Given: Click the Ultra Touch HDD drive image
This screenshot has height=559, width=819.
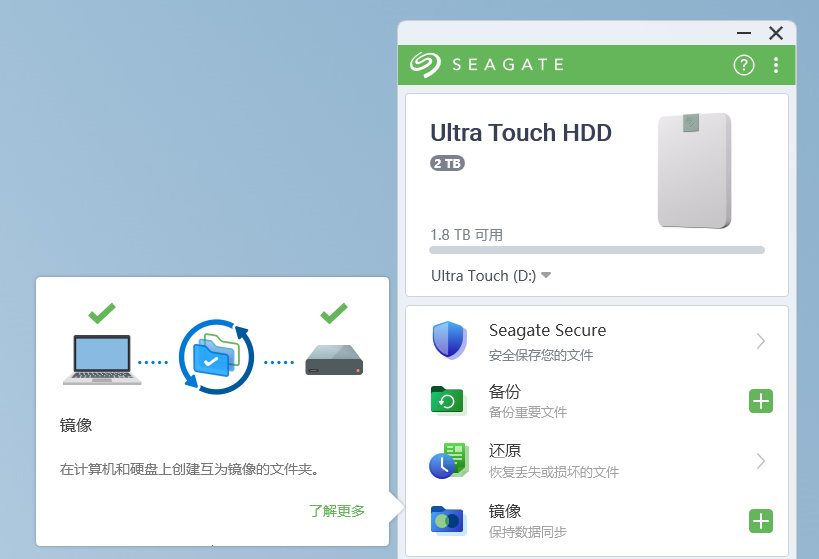Looking at the screenshot, I should click(694, 170).
